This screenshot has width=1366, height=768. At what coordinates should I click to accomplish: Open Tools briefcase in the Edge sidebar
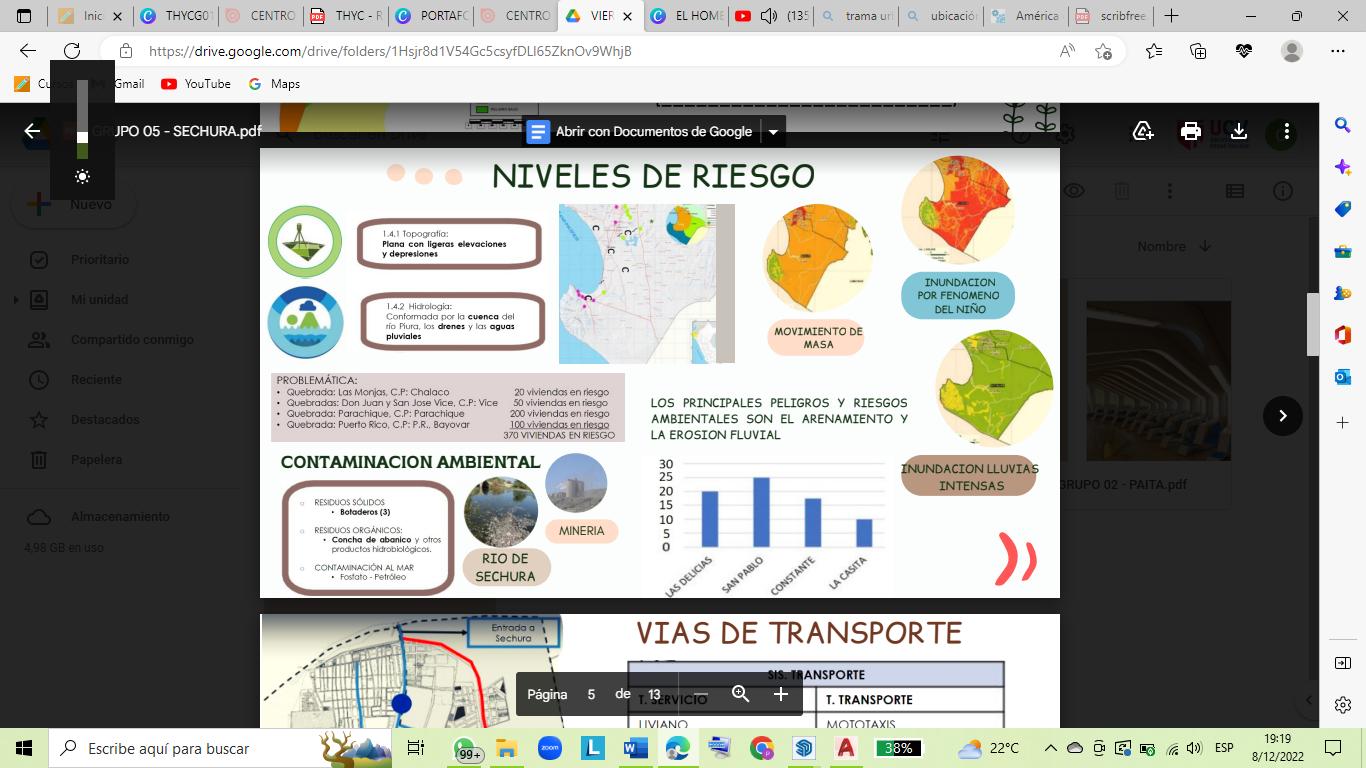pos(1343,252)
